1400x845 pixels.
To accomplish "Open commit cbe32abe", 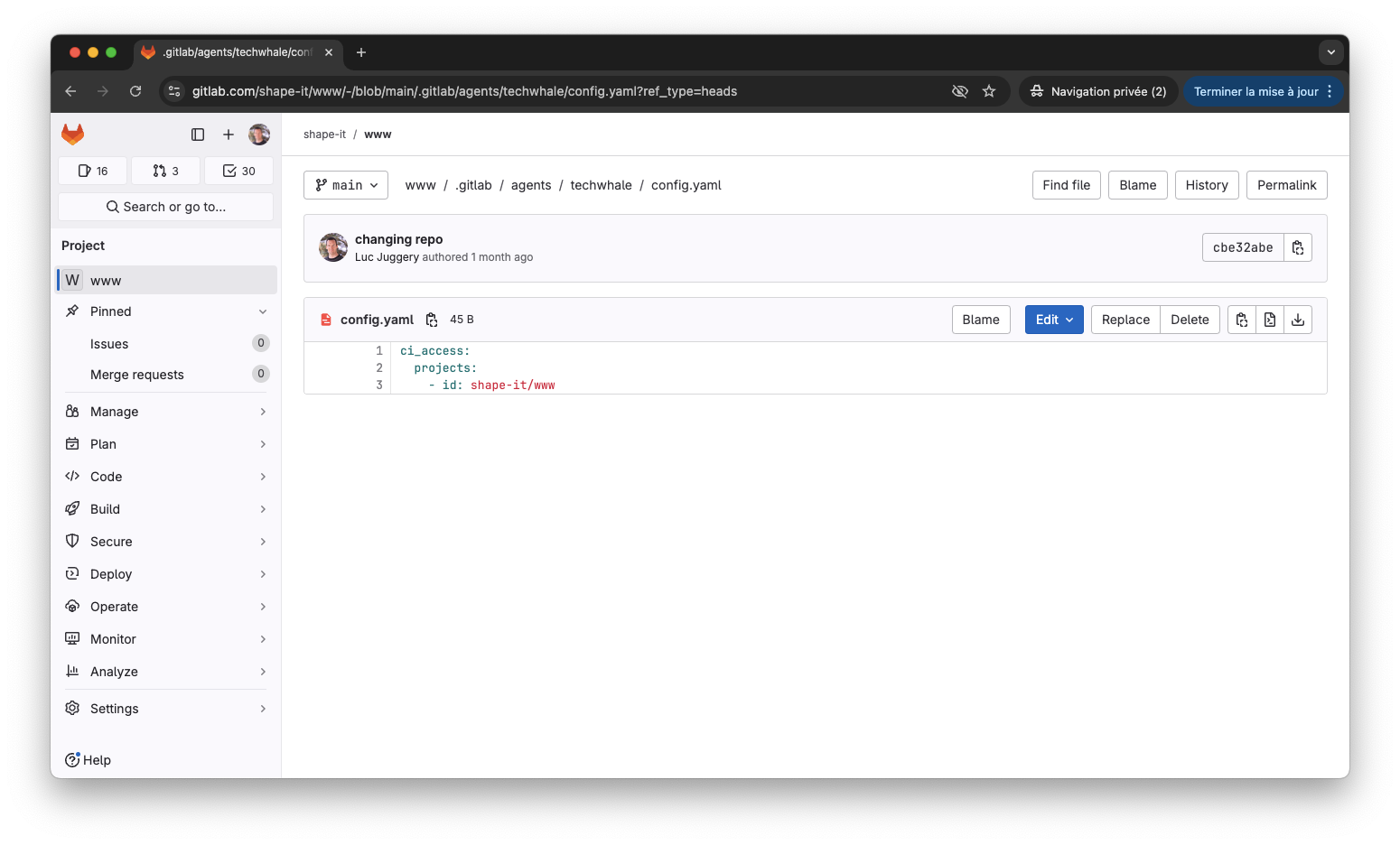I will (1243, 247).
